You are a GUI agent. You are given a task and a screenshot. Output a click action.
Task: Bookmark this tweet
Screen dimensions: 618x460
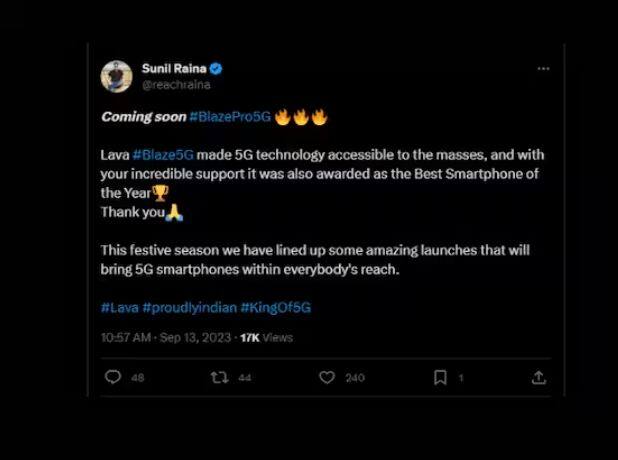440,377
